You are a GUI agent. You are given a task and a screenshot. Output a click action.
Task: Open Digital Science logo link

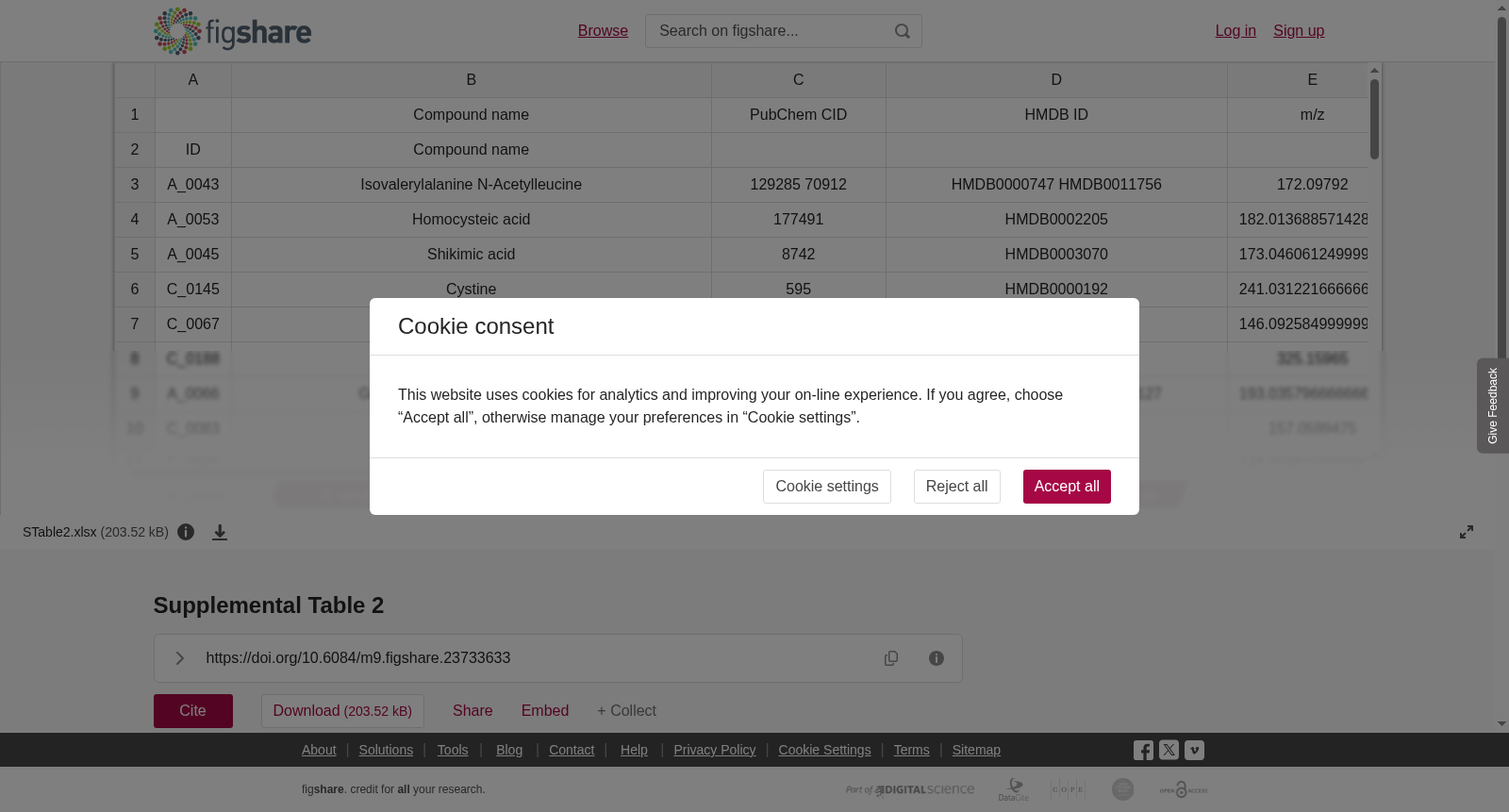pyautogui.click(x=910, y=789)
